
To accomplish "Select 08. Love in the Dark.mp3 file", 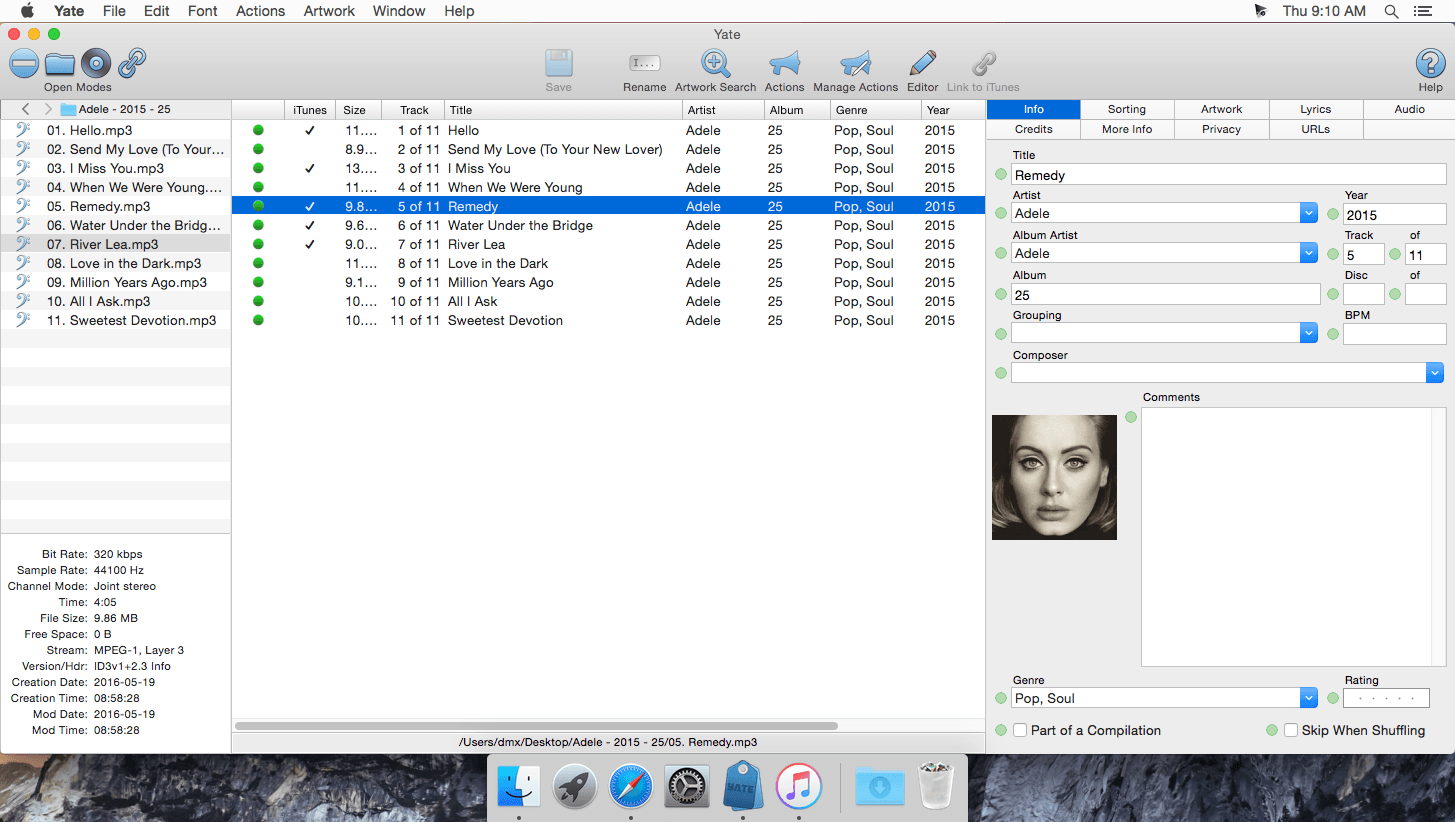I will click(116, 263).
